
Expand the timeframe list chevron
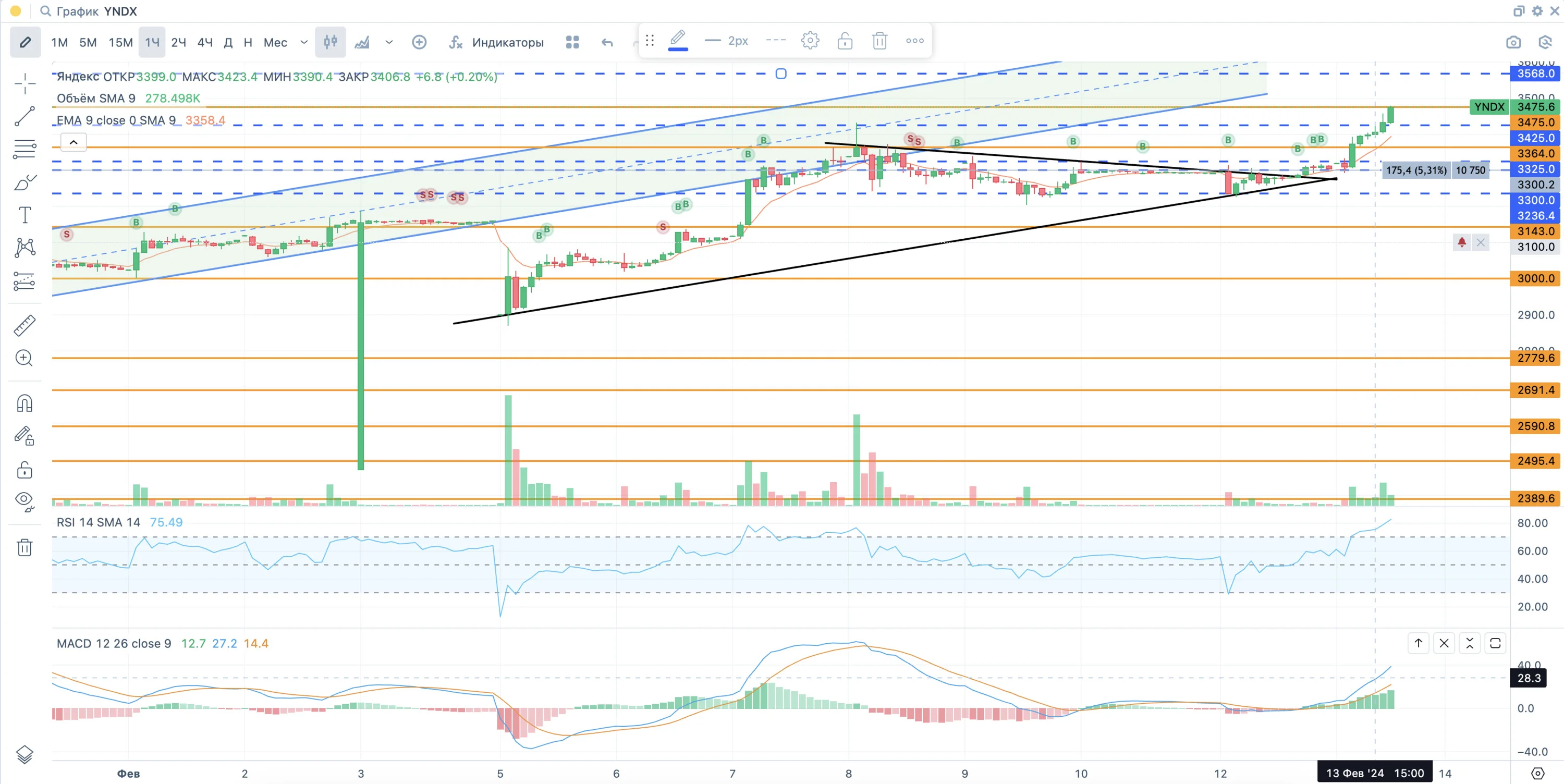304,43
